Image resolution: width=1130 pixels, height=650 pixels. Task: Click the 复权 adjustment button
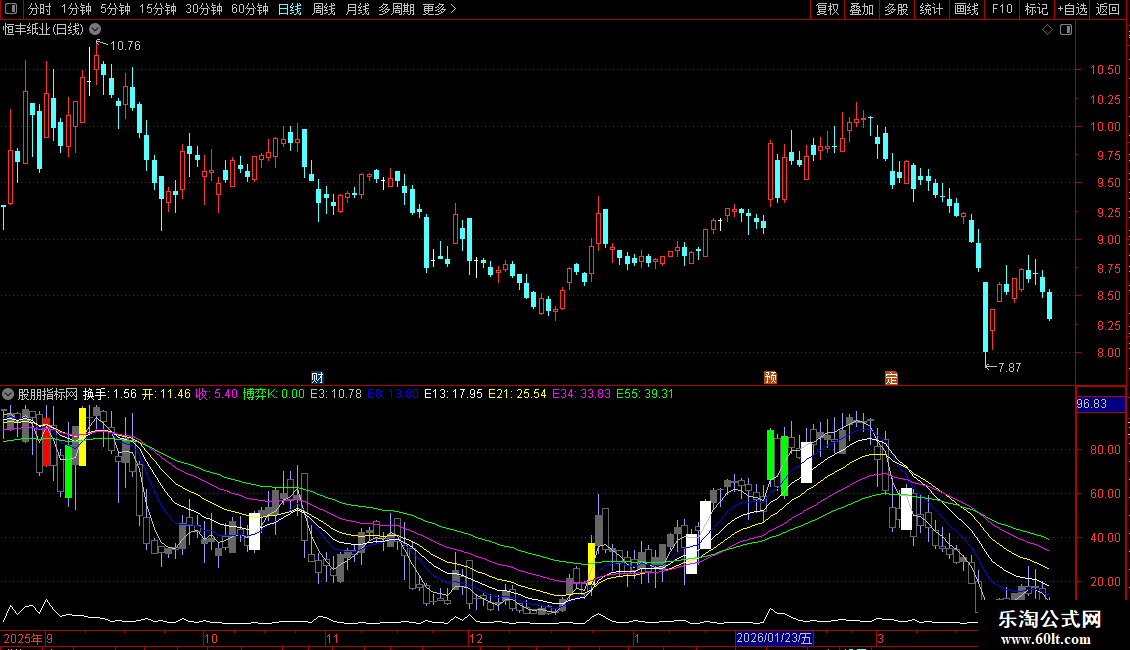pos(827,9)
